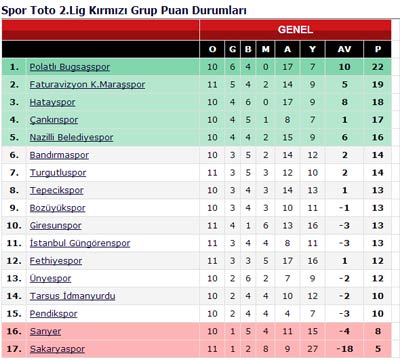Image resolution: width=400 pixels, height=360 pixels.
Task: Open the İstanbul Güngörenspor link
Action: tap(80, 243)
